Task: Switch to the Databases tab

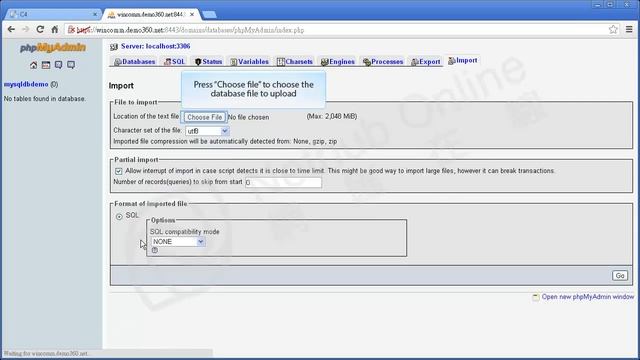Action: click(134, 62)
